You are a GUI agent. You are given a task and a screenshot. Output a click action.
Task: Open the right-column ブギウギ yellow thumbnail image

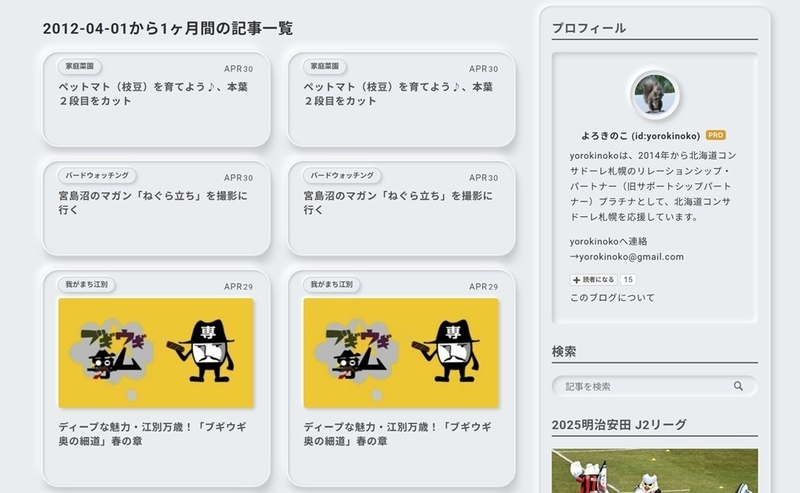coord(401,353)
